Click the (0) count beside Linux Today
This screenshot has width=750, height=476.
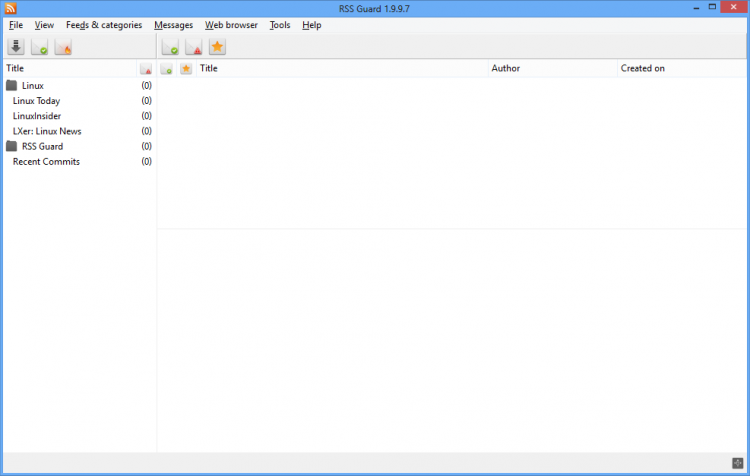146,101
